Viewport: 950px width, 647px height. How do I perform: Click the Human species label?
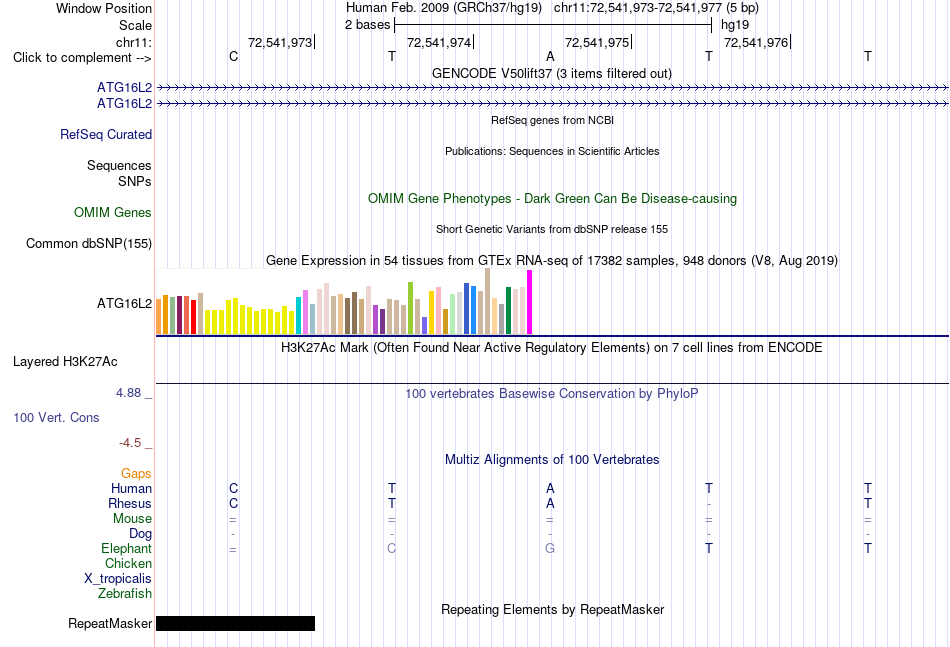click(131, 488)
